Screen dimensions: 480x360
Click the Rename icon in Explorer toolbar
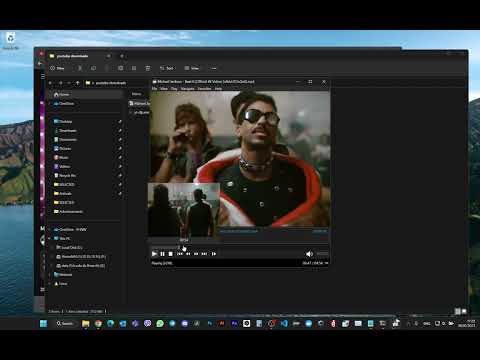click(x=120, y=68)
